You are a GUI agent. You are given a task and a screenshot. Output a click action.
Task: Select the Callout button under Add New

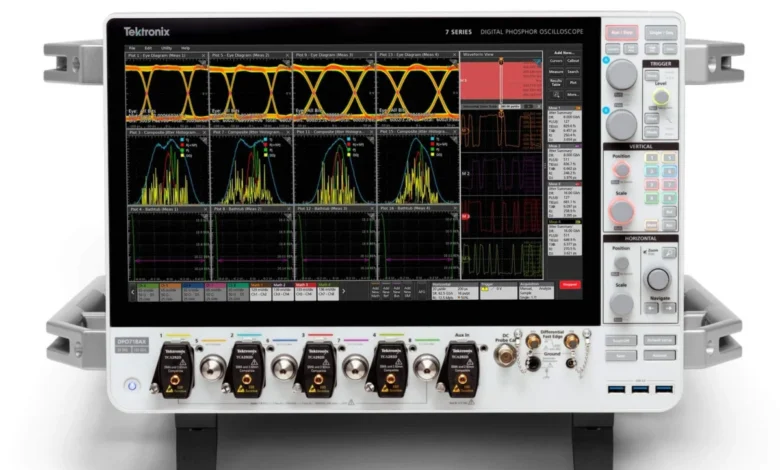point(573,61)
